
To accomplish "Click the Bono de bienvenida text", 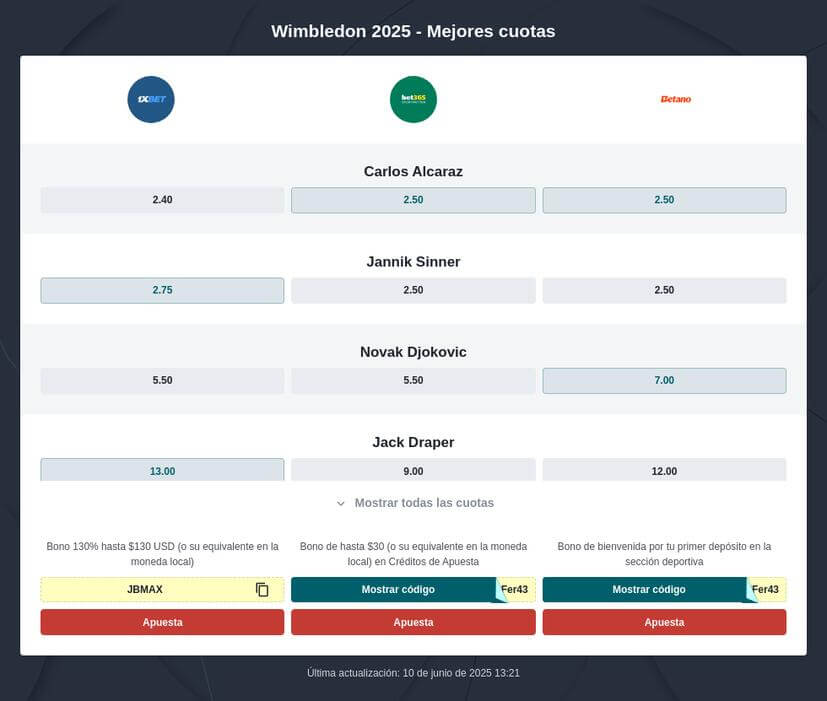I will 664,554.
